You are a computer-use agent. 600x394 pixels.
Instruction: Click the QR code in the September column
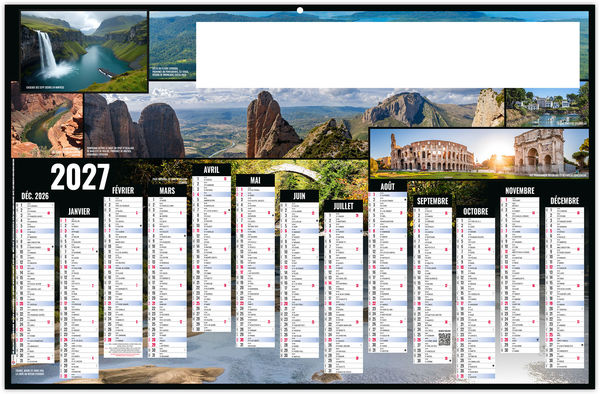pyautogui.click(x=444, y=339)
